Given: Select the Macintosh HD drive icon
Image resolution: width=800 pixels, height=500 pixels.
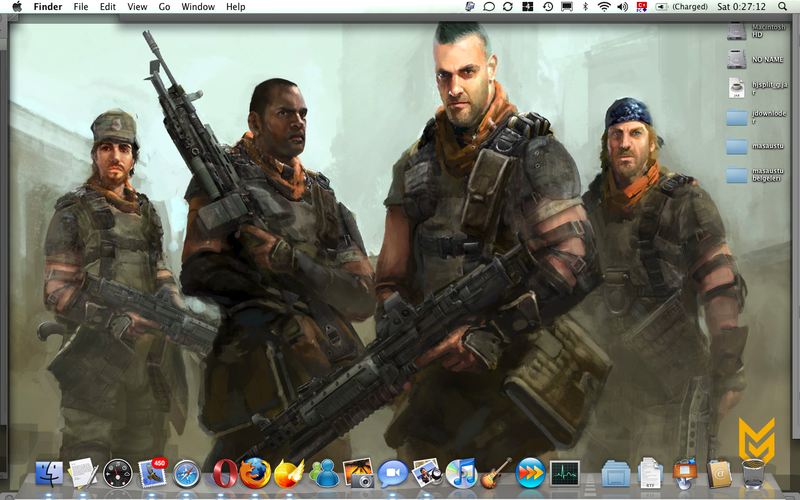Looking at the screenshot, I should 737,32.
